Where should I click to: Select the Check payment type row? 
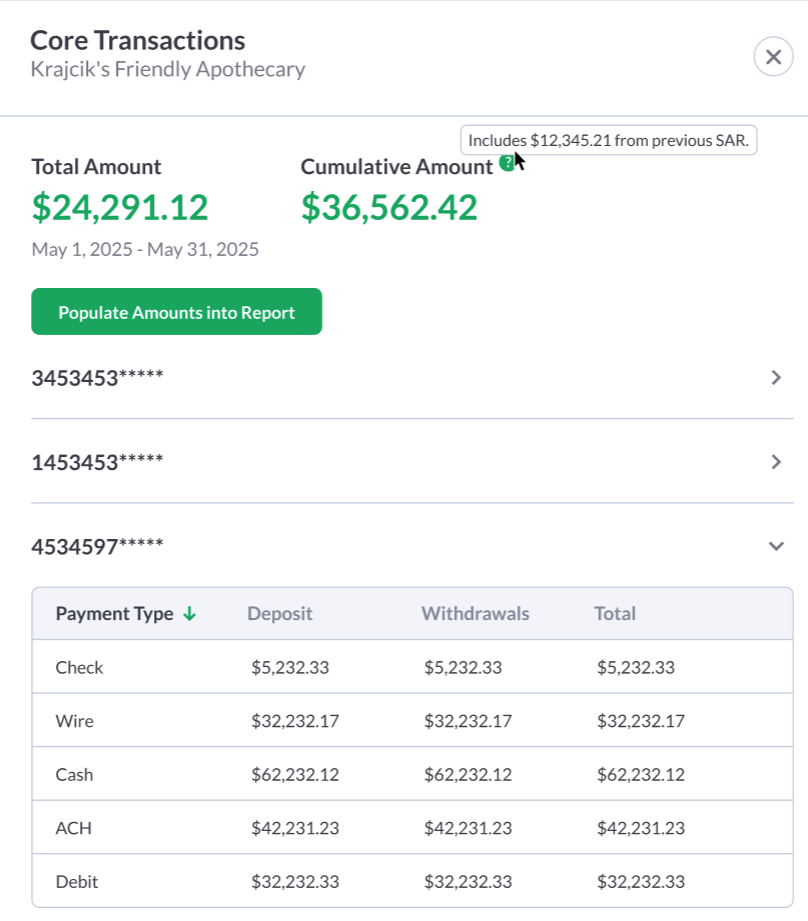80,668
